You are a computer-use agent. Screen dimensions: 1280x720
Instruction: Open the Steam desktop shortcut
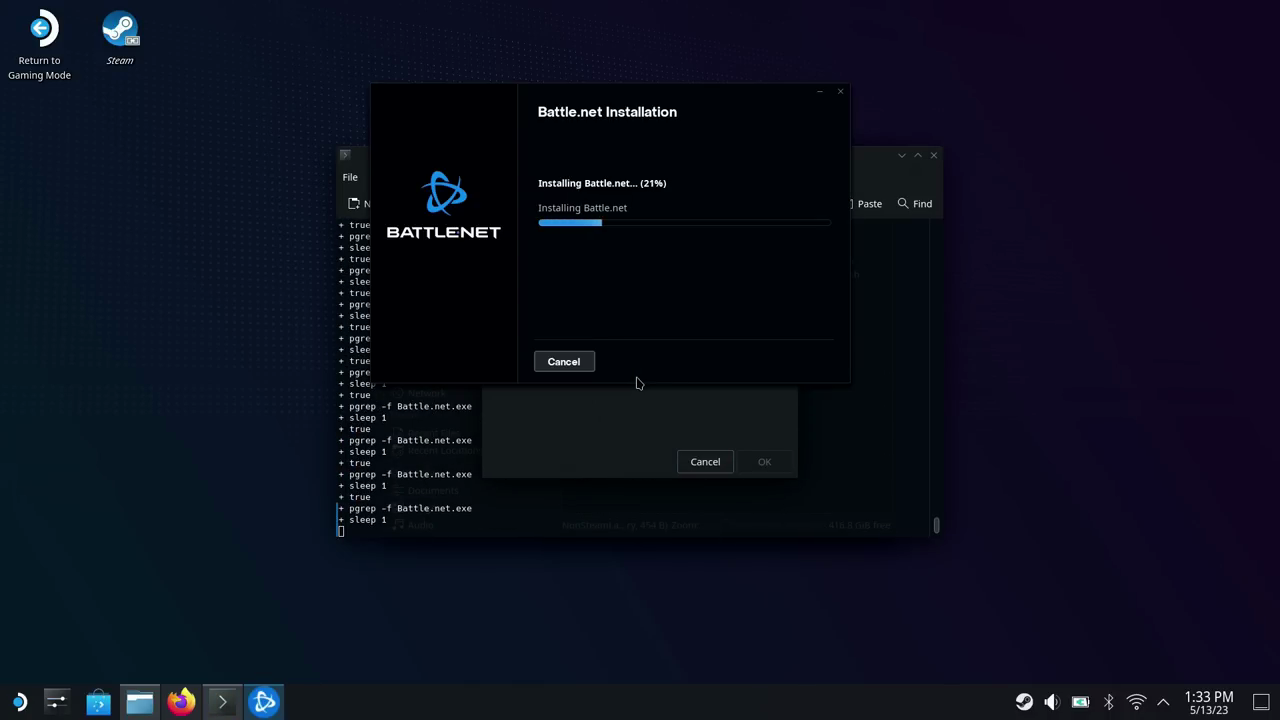pos(120,40)
